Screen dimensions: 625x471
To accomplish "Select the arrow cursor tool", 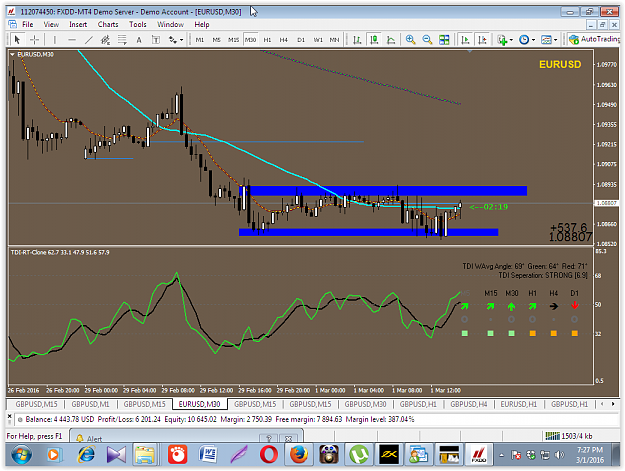I will pos(17,39).
